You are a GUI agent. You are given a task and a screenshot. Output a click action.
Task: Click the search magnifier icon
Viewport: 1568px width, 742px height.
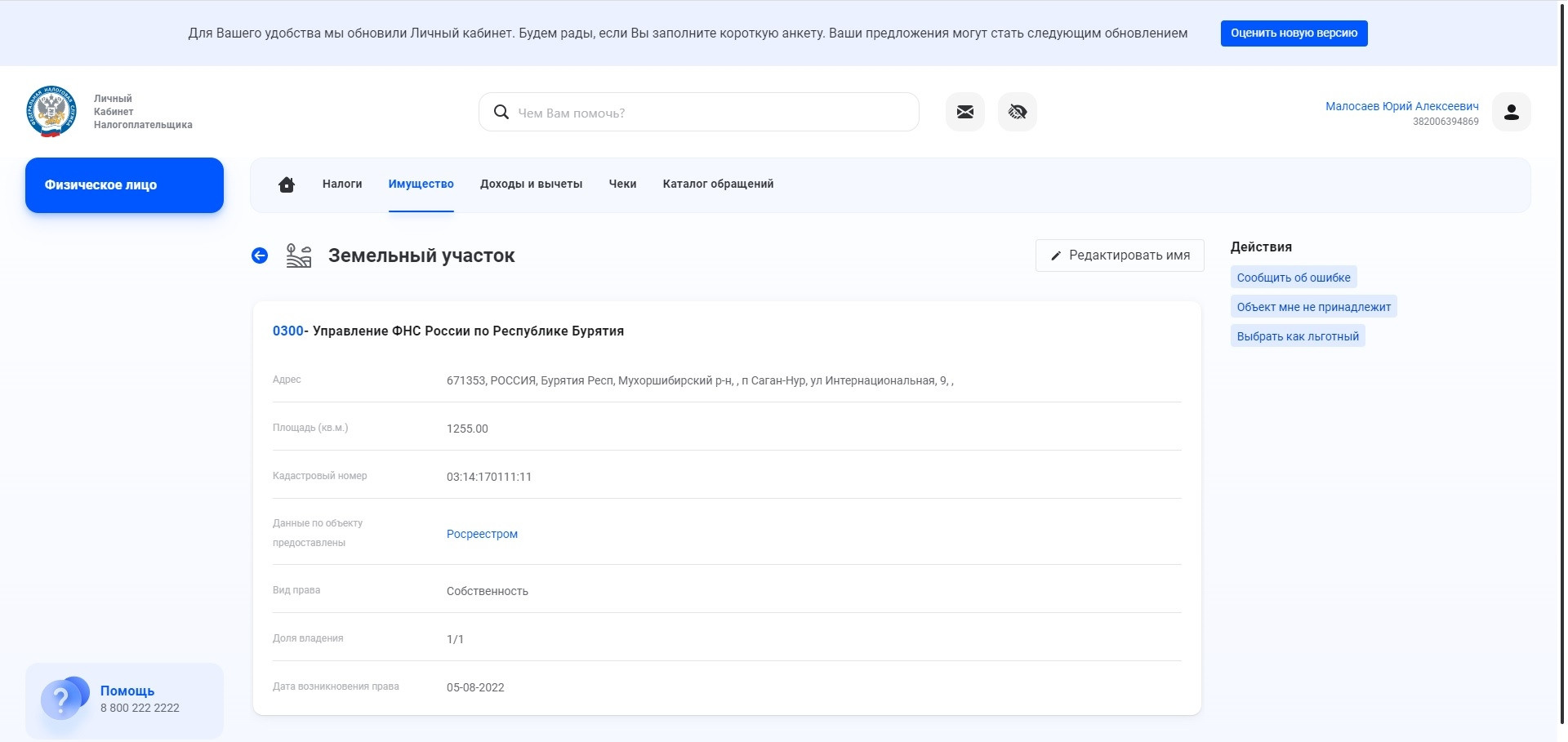pyautogui.click(x=501, y=112)
